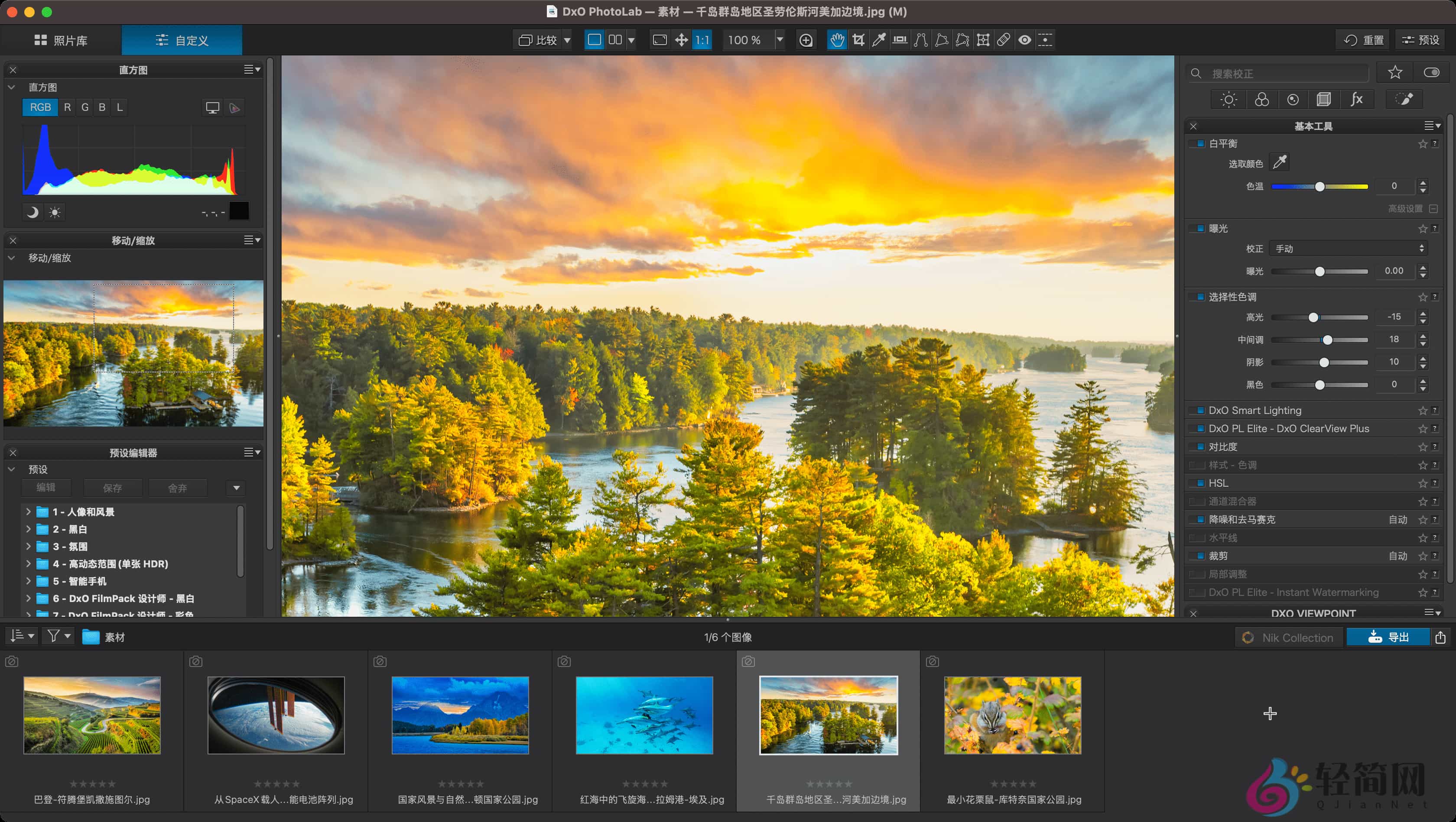Expand the 4 - 高动态范围 preset folder
The width and height of the screenshot is (1456, 822).
click(x=29, y=564)
